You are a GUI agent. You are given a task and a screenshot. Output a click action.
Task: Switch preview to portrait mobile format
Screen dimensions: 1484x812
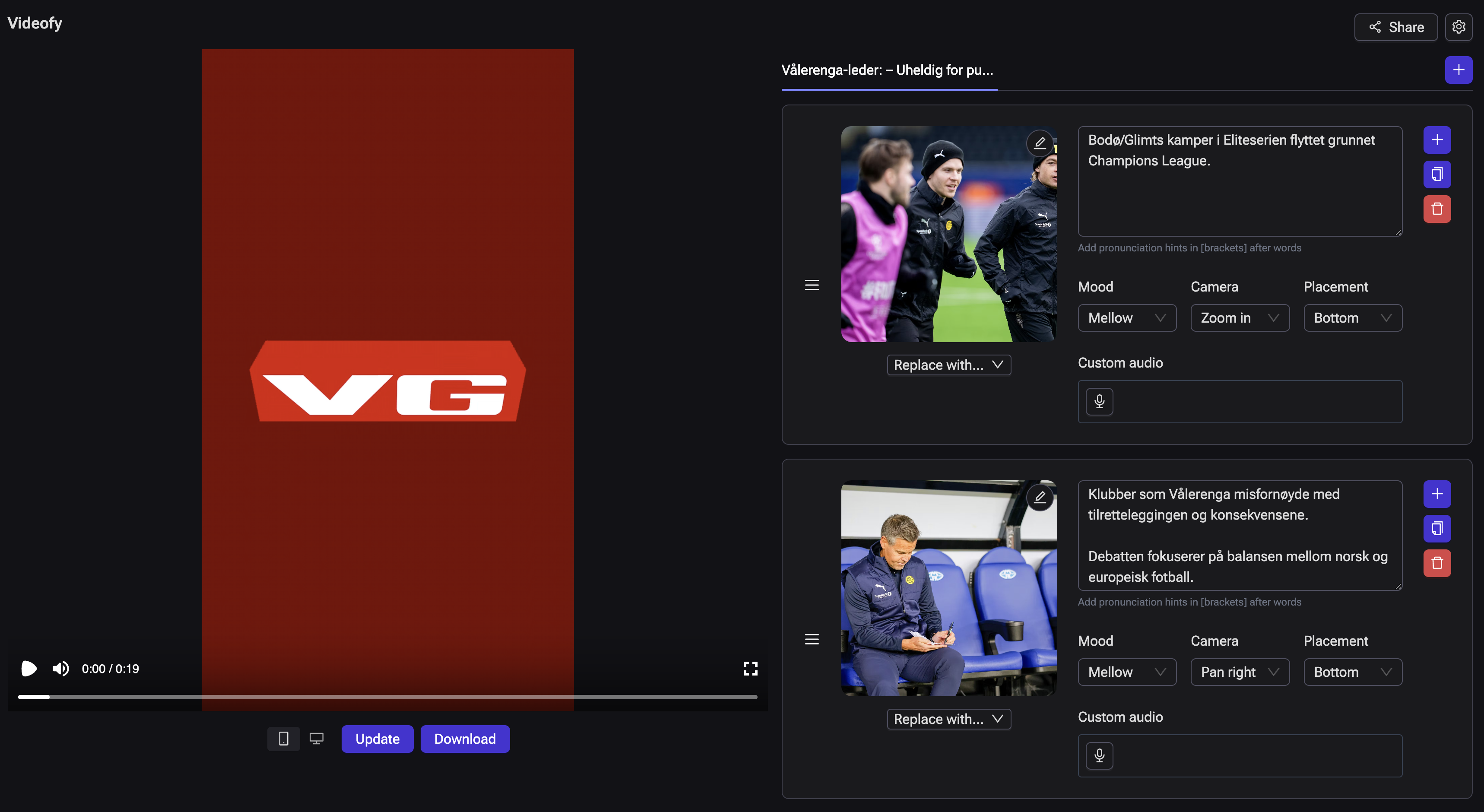pyautogui.click(x=283, y=739)
